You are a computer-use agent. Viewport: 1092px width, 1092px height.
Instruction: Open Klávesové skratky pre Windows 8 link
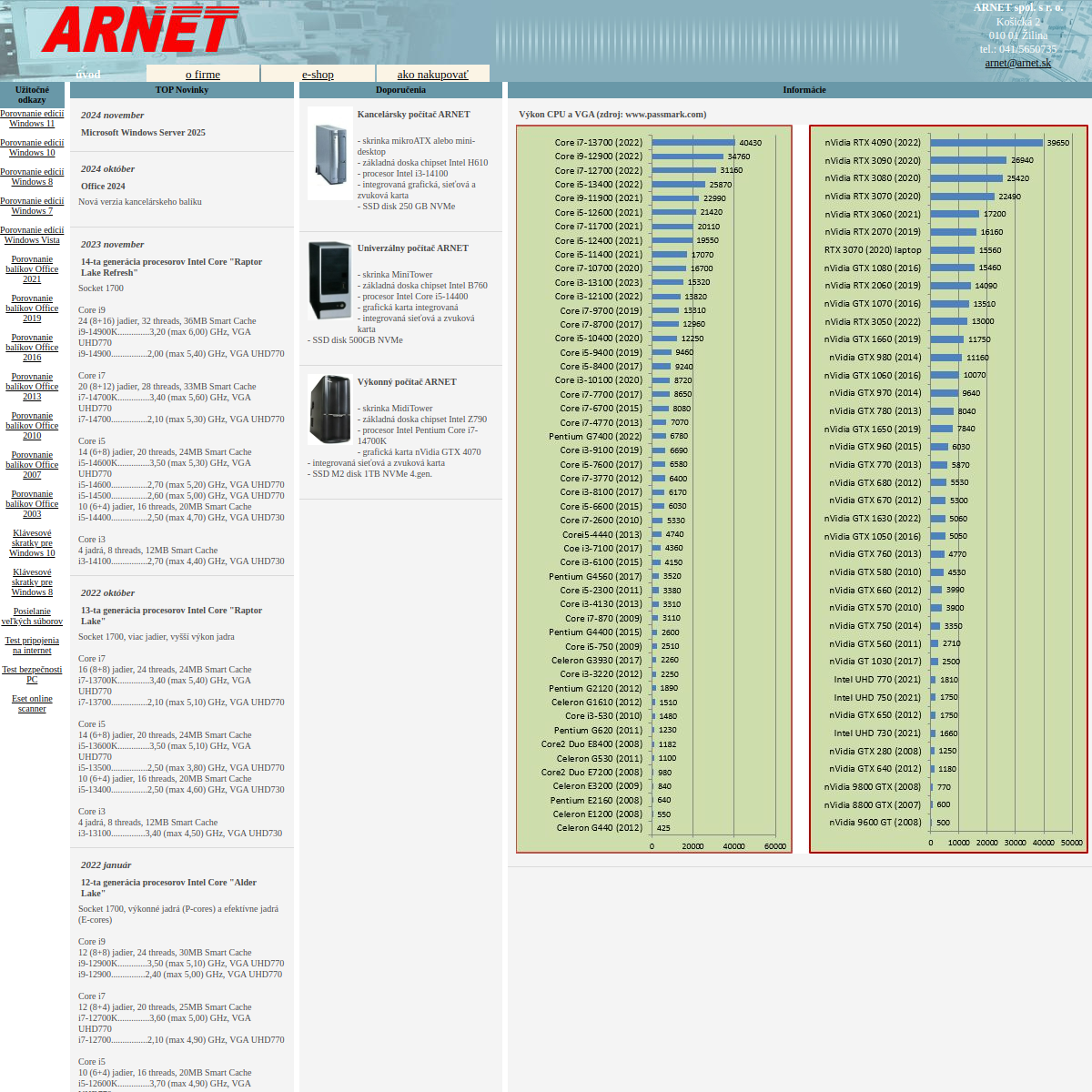(32, 582)
